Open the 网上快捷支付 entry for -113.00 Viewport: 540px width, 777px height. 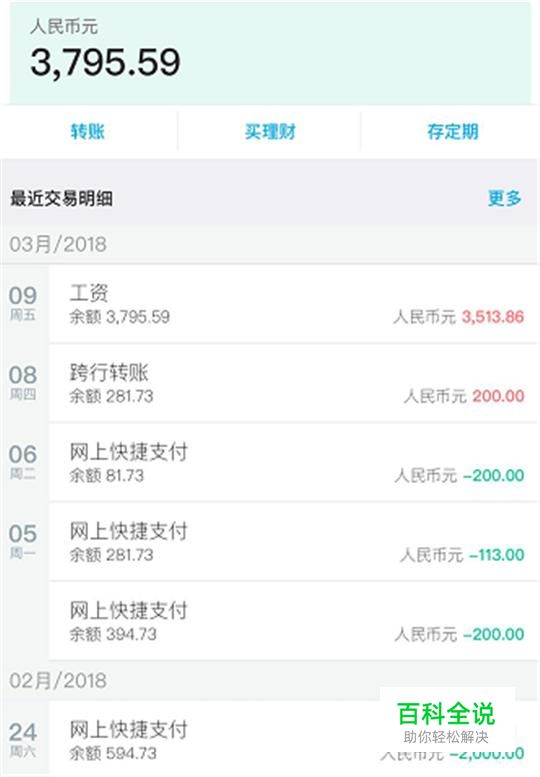(294, 542)
